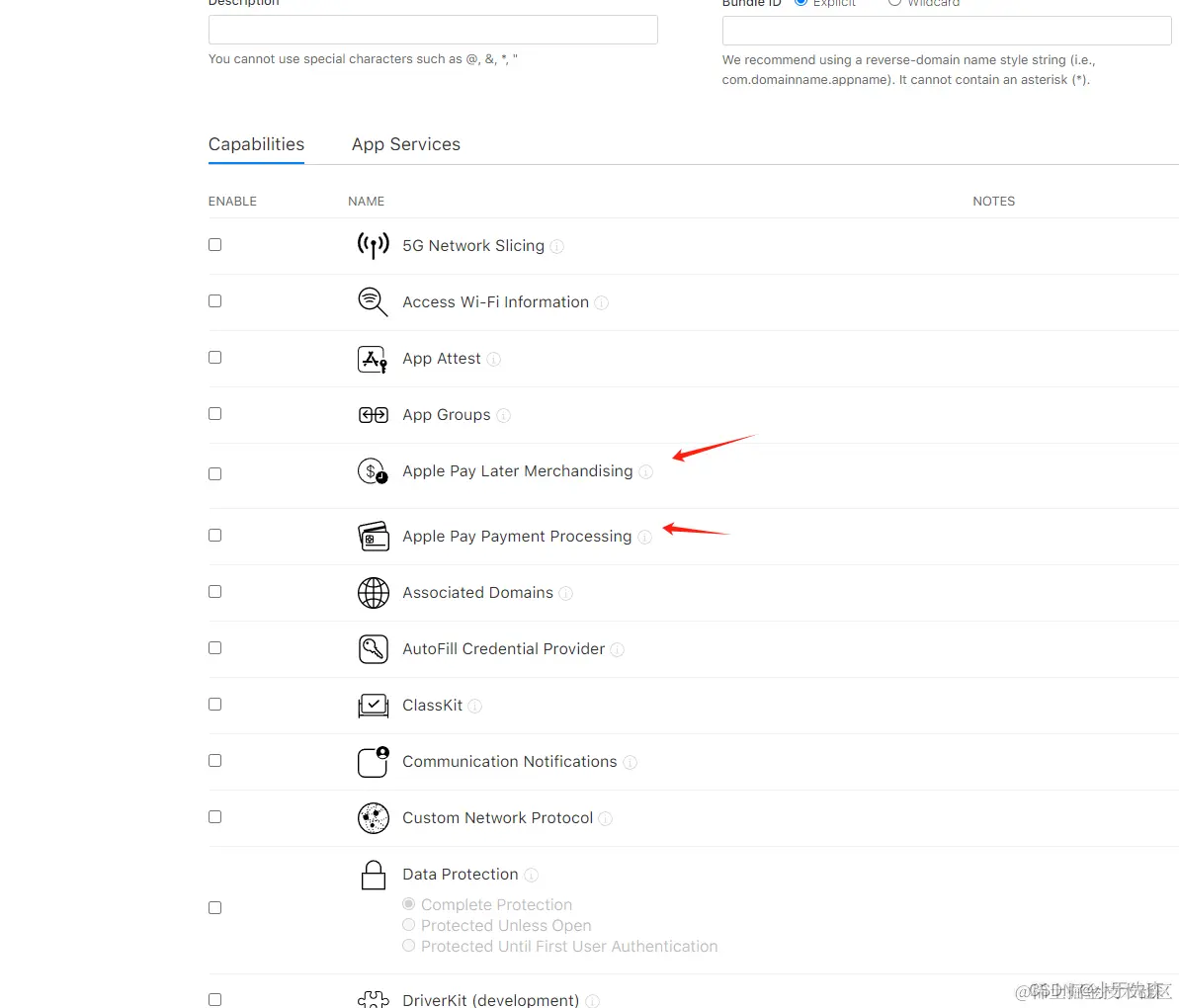Show info for App Attest
Screen dimensions: 1179x1008
493,360
